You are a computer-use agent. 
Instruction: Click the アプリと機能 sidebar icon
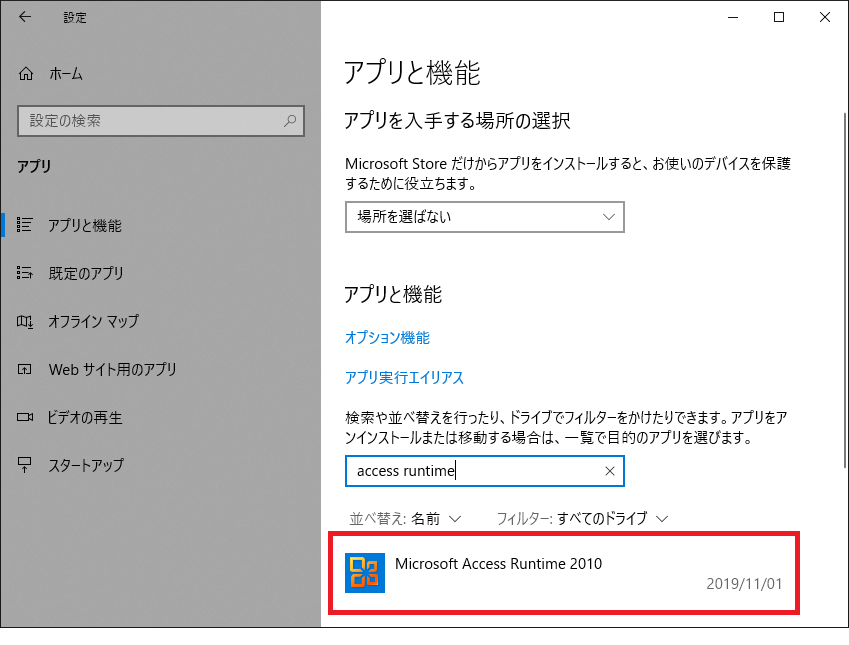pos(26,225)
